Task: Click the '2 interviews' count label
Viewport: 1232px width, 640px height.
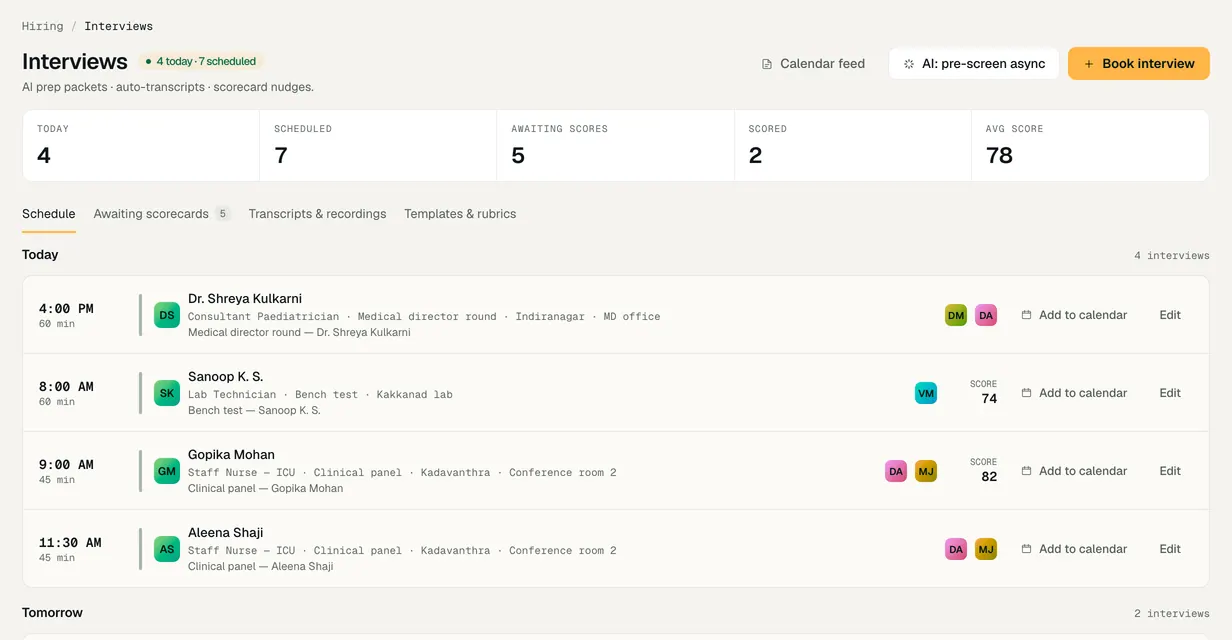Action: 1172,614
